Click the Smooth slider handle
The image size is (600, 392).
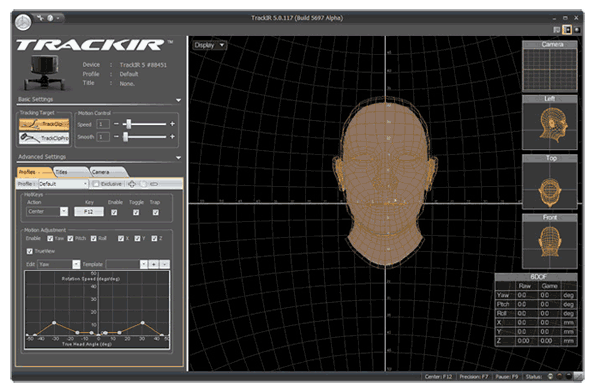pyautogui.click(x=126, y=137)
